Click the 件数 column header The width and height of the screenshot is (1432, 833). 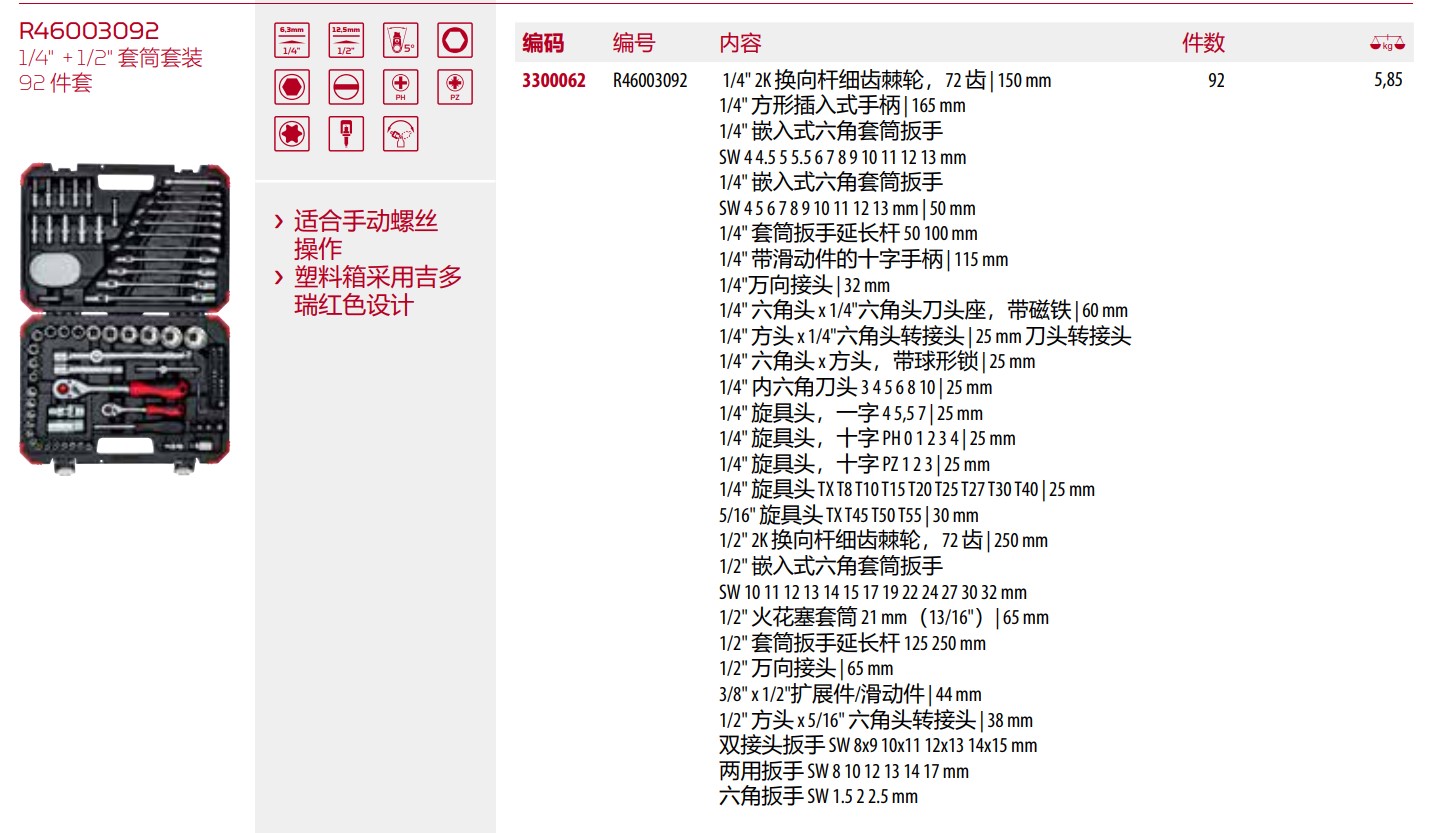pyautogui.click(x=1203, y=43)
